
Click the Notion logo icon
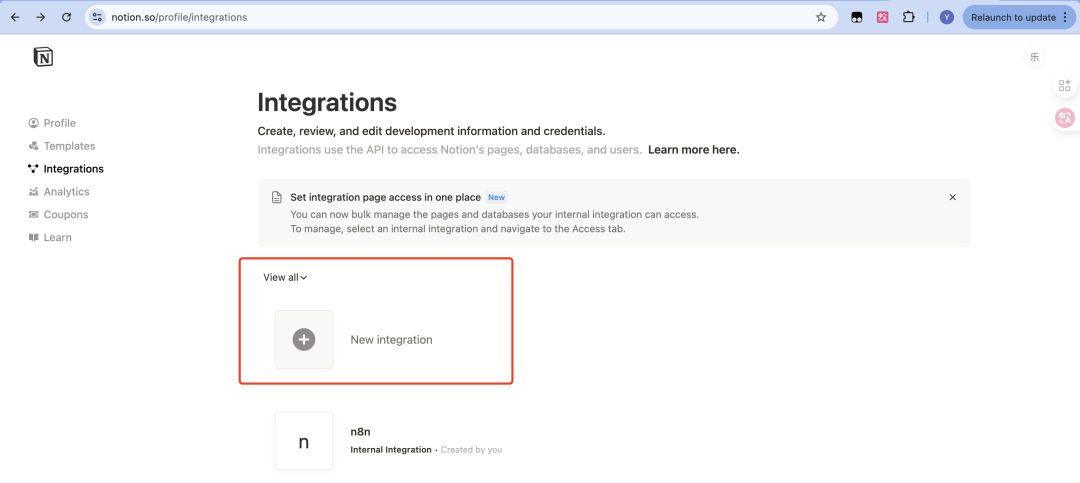tap(43, 56)
